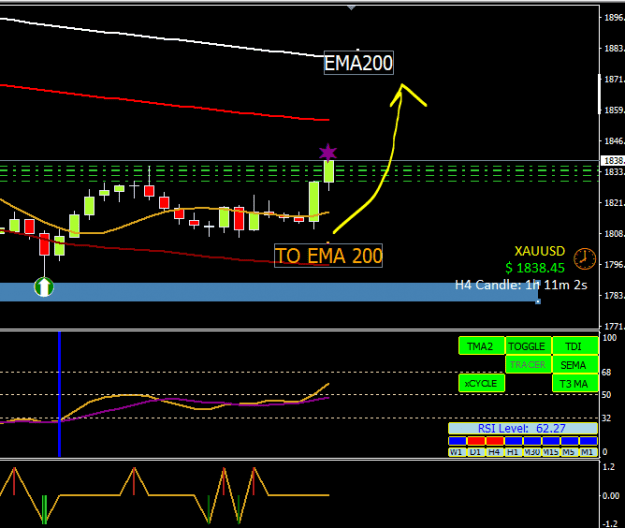The width and height of the screenshot is (625, 528).
Task: Select the D1 timeframe label
Action: coord(476,452)
